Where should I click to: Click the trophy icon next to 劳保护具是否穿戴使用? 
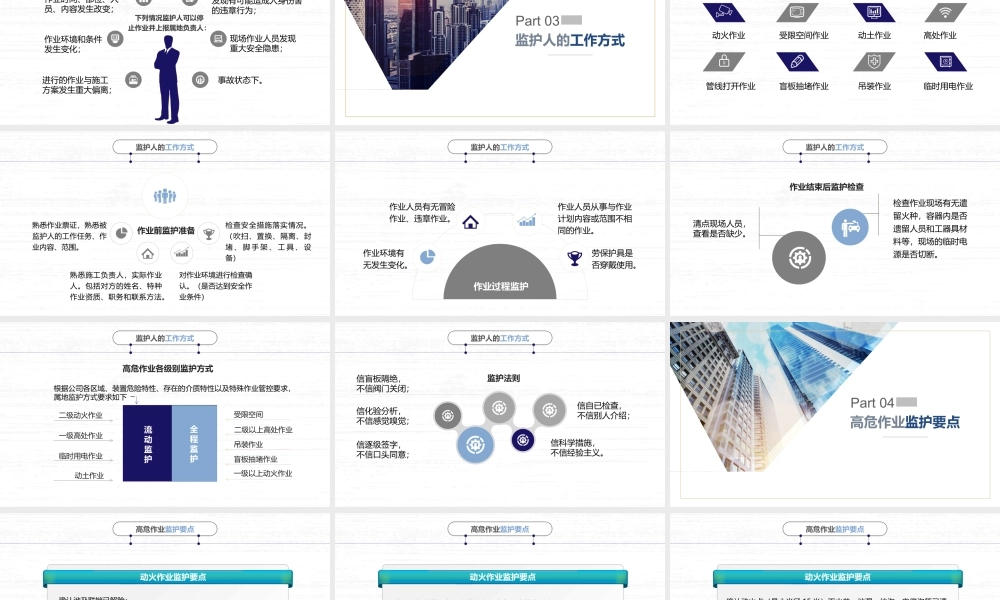pos(574,258)
